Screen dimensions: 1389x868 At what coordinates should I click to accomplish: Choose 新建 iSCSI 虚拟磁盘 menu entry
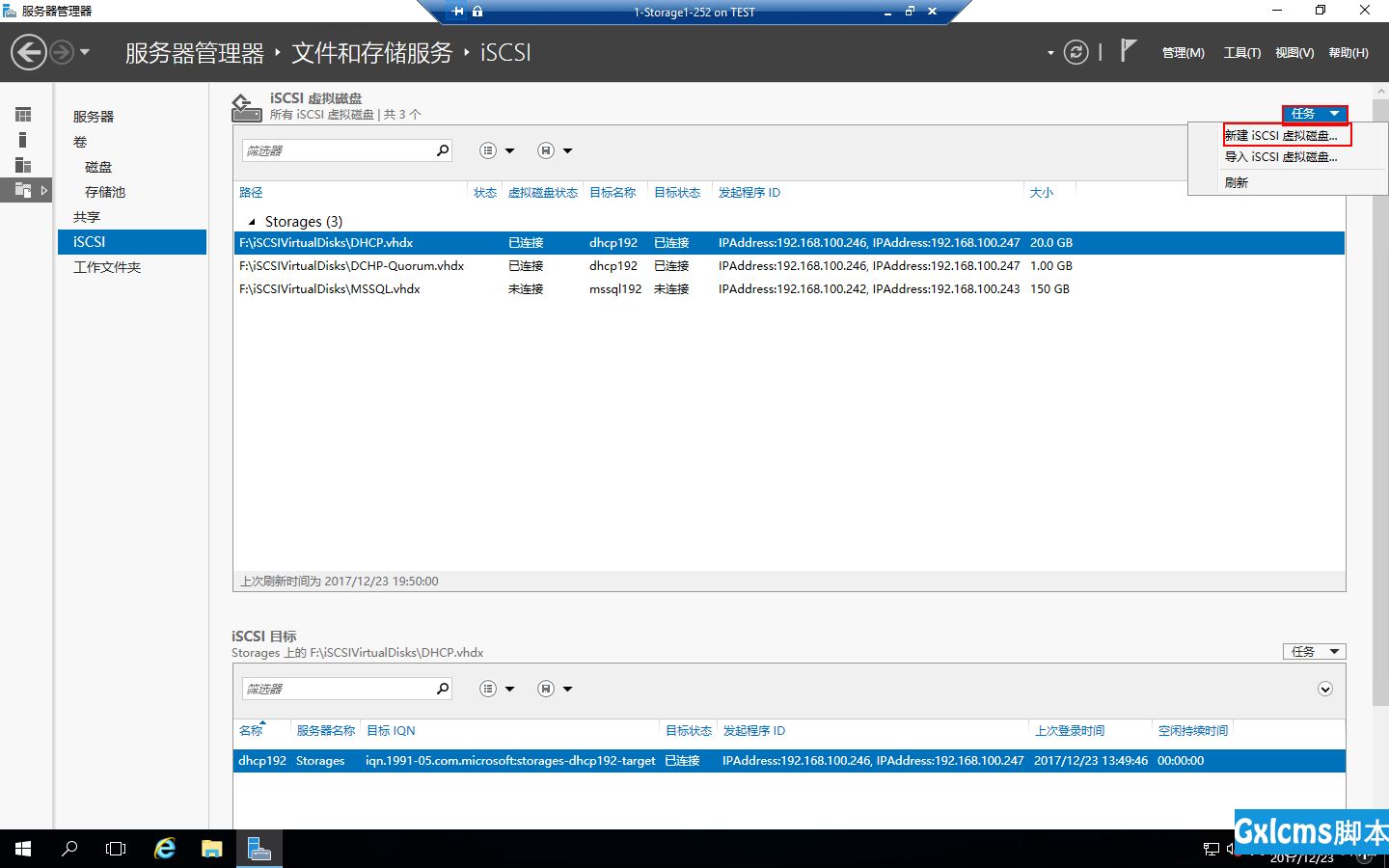point(1282,136)
